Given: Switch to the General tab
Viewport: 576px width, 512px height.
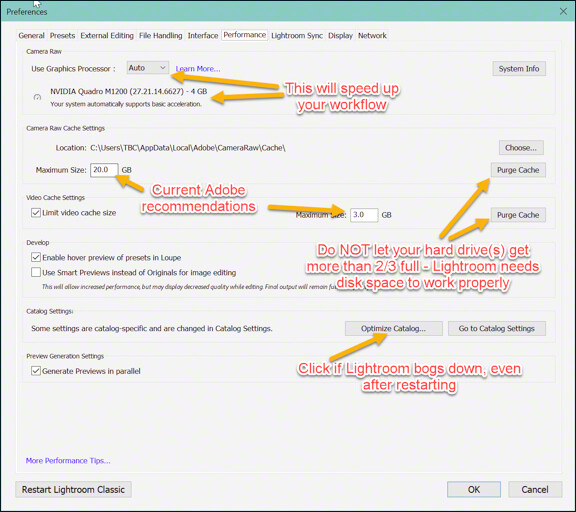Looking at the screenshot, I should [x=31, y=36].
